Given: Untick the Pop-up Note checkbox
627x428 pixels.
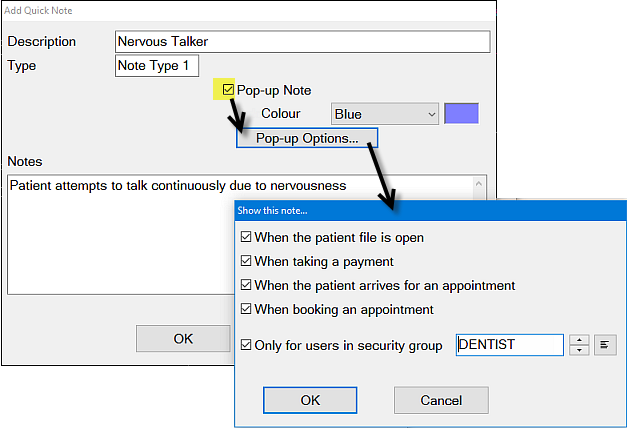Looking at the screenshot, I should coord(228,89).
